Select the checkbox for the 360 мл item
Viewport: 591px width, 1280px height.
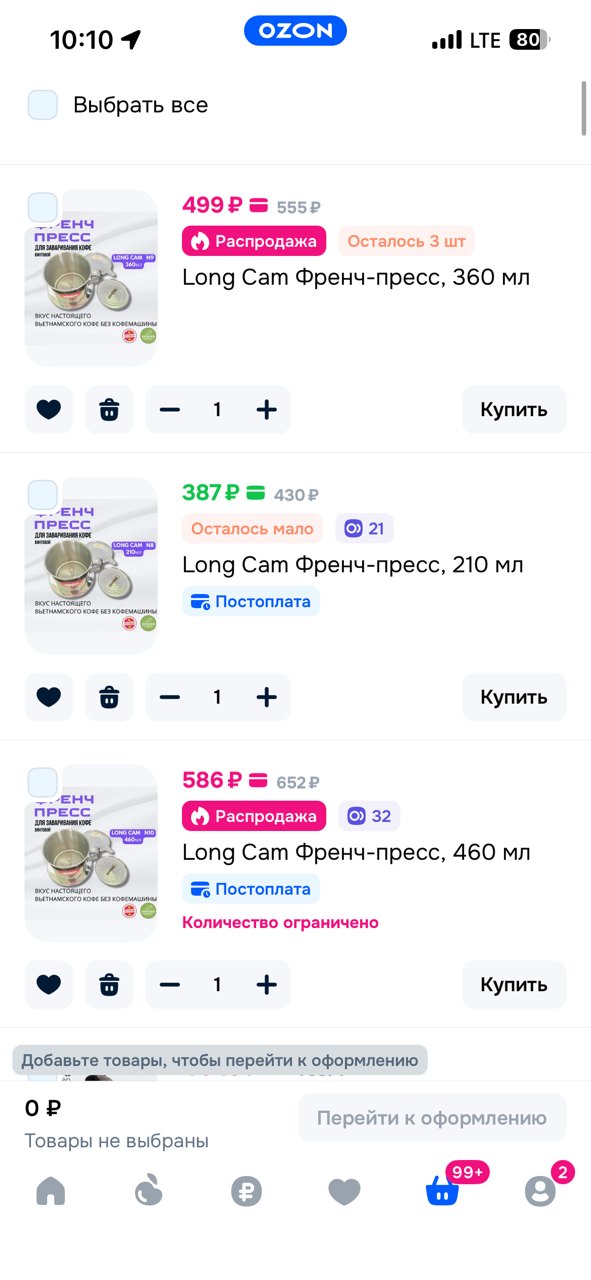(x=42, y=206)
